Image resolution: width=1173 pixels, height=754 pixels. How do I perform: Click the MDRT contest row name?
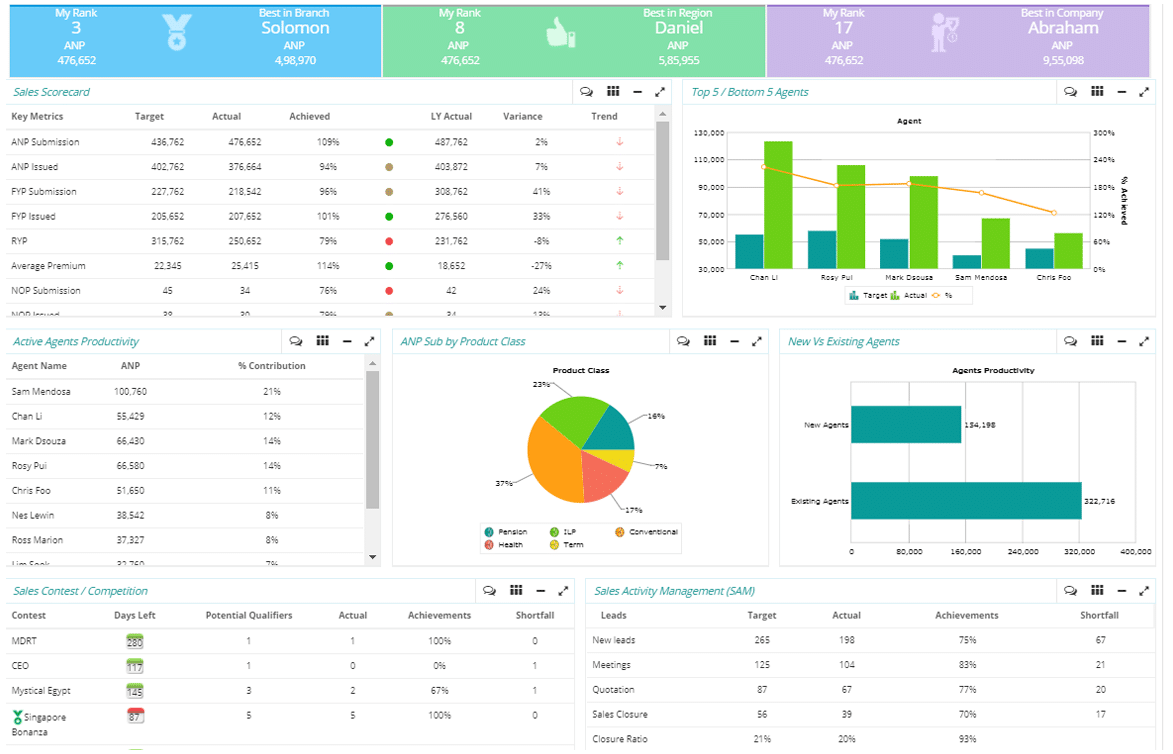pos(24,641)
